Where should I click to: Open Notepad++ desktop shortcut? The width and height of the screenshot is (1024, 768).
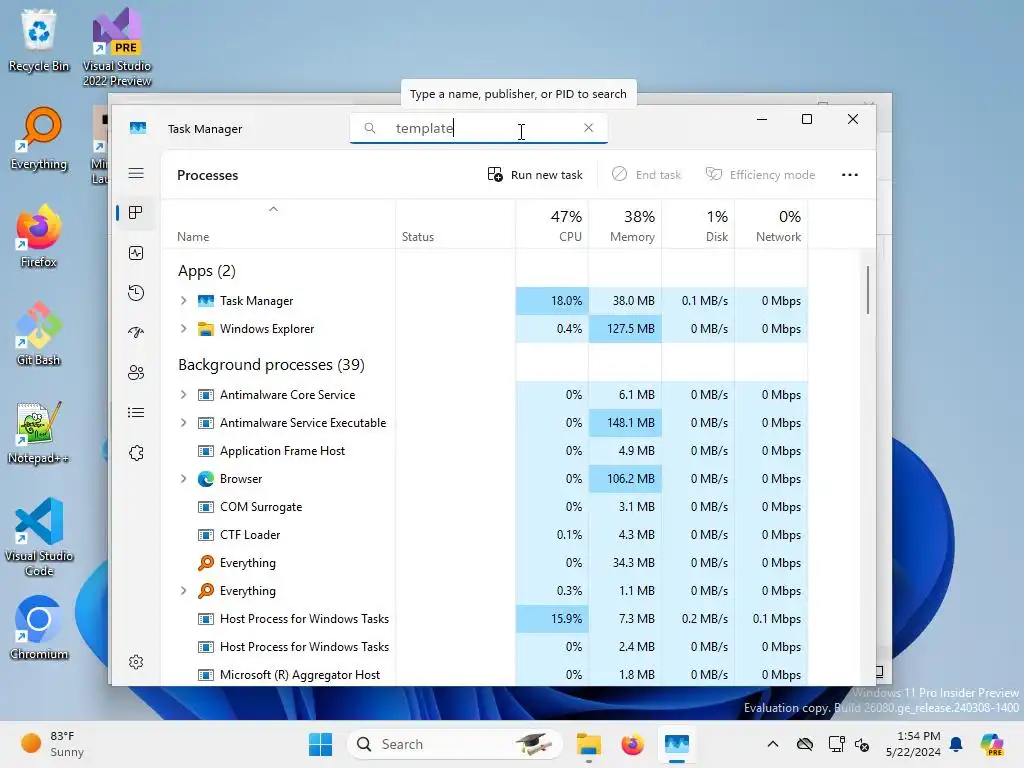[39, 432]
